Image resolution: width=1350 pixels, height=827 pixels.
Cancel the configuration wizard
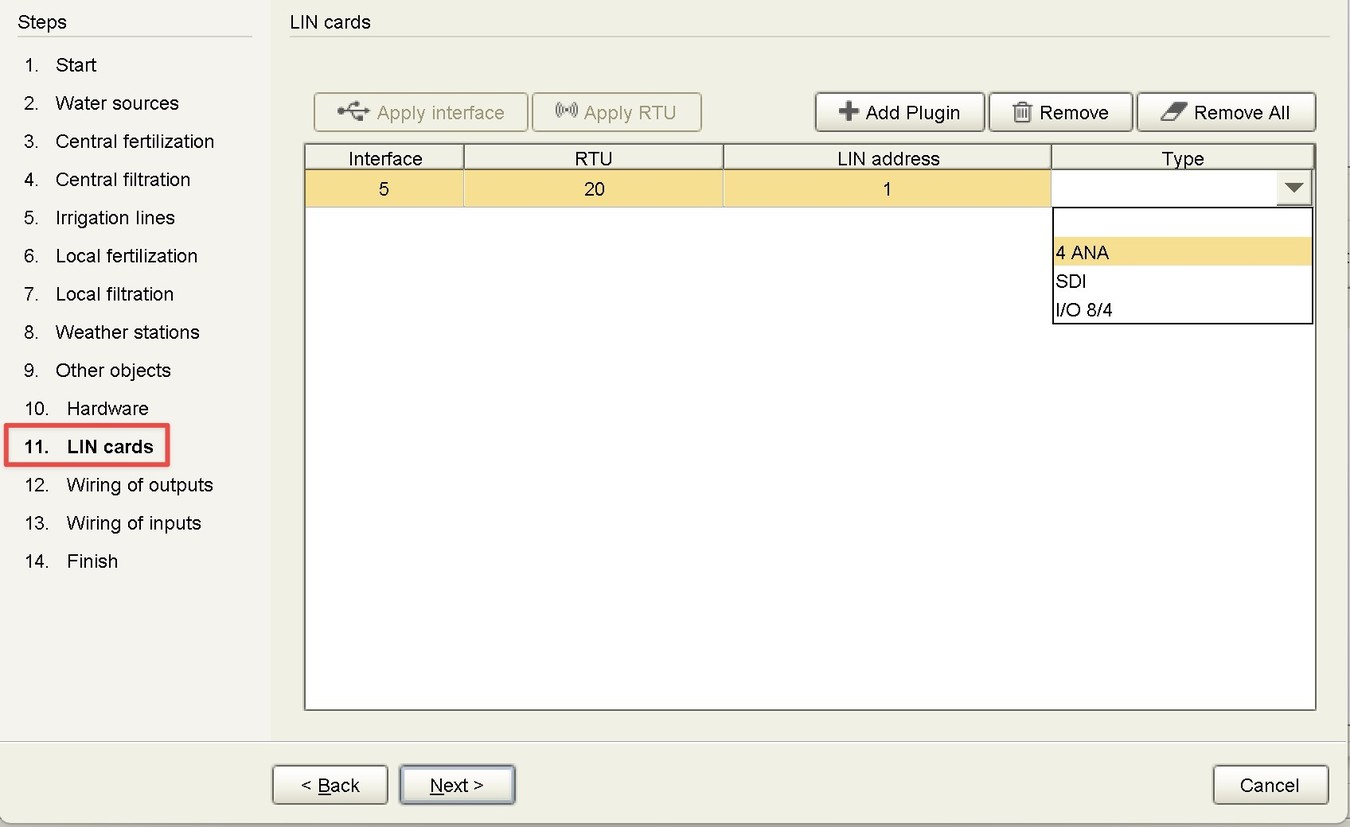1269,785
